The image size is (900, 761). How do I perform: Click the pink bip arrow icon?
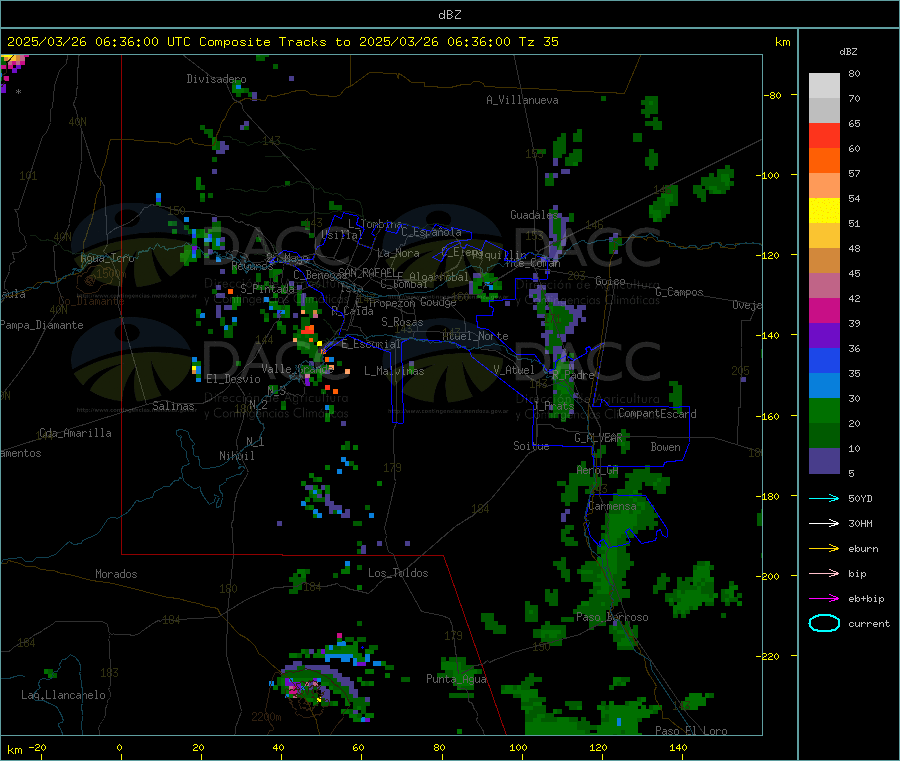point(824,573)
